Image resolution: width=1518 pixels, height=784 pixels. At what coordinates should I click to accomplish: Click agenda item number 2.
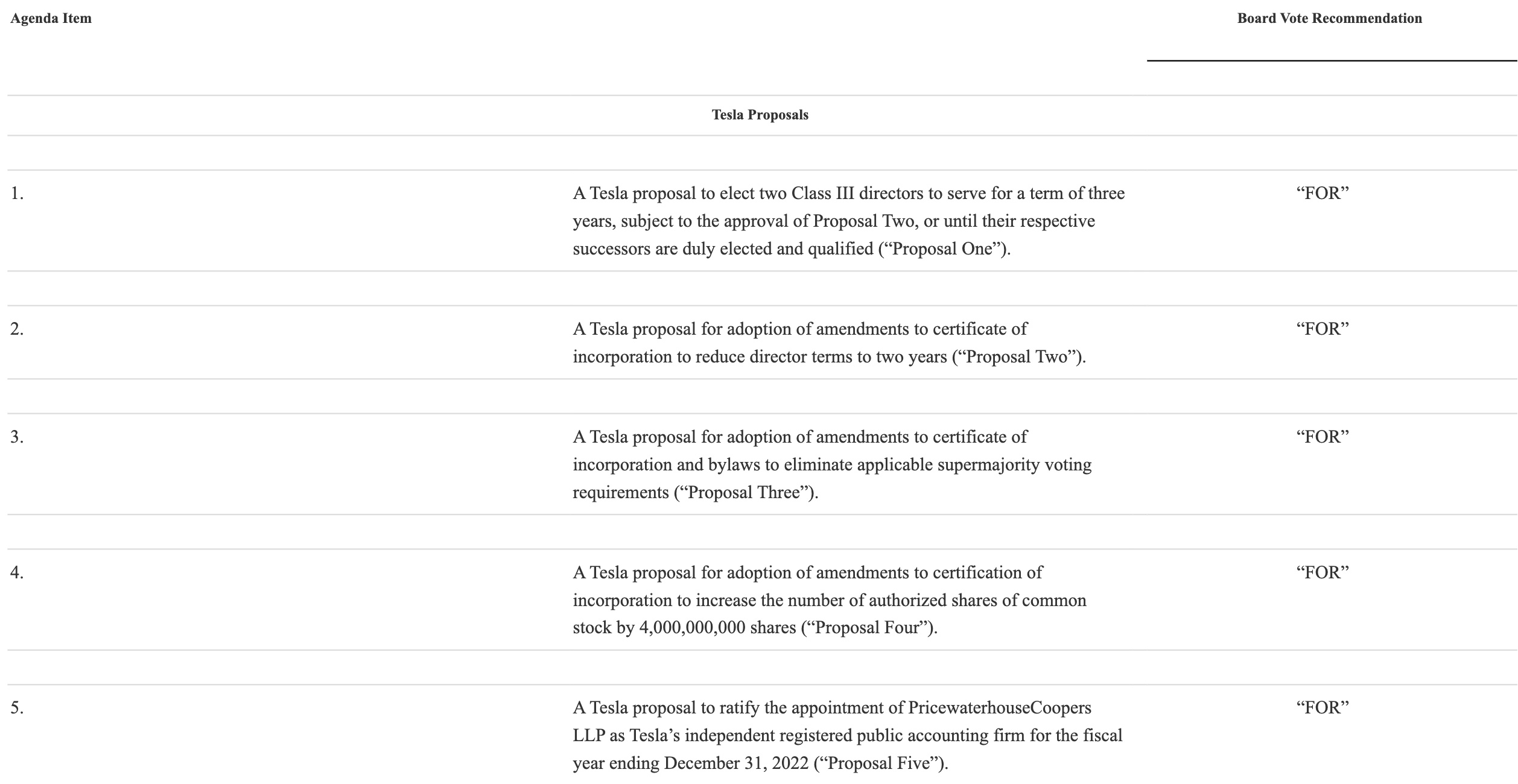[17, 329]
